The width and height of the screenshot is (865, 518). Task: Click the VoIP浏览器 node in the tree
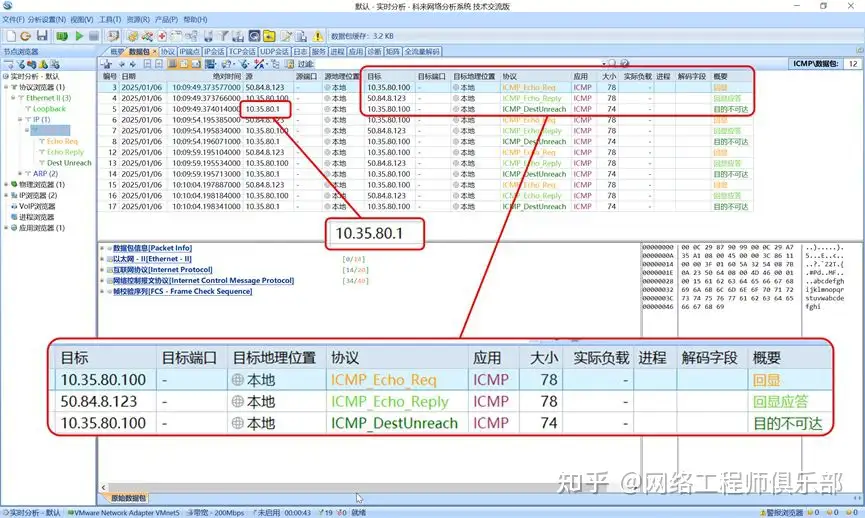pos(39,206)
